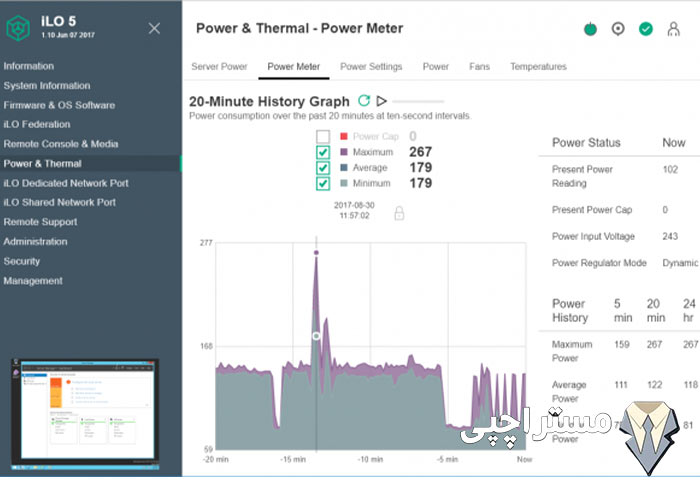
Task: Switch to the Server Power tab
Action: pyautogui.click(x=219, y=67)
